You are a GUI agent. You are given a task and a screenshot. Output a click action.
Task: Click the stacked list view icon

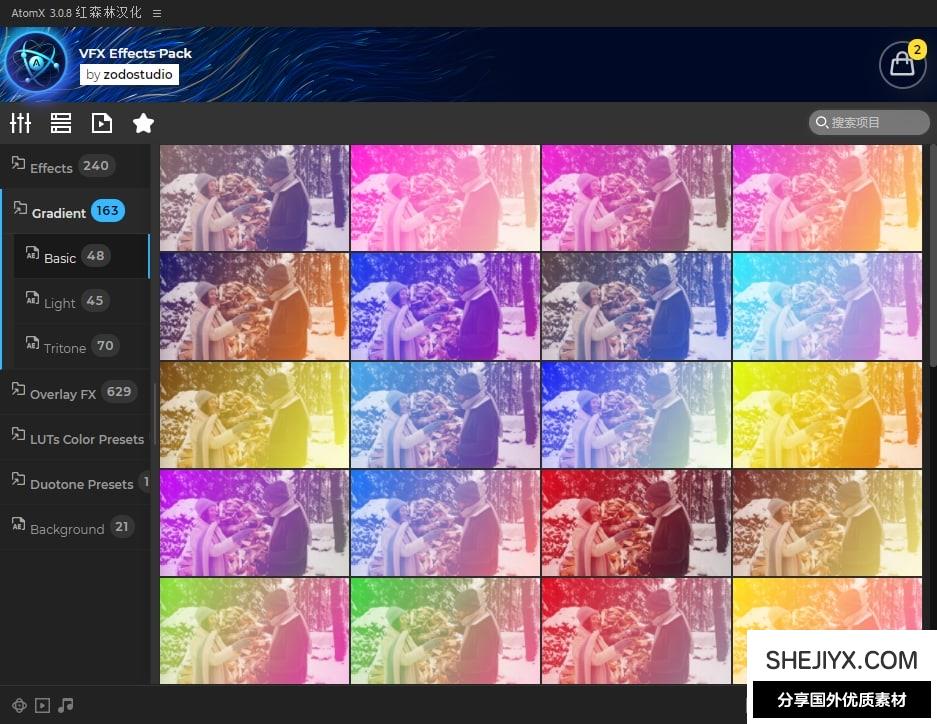tap(61, 123)
